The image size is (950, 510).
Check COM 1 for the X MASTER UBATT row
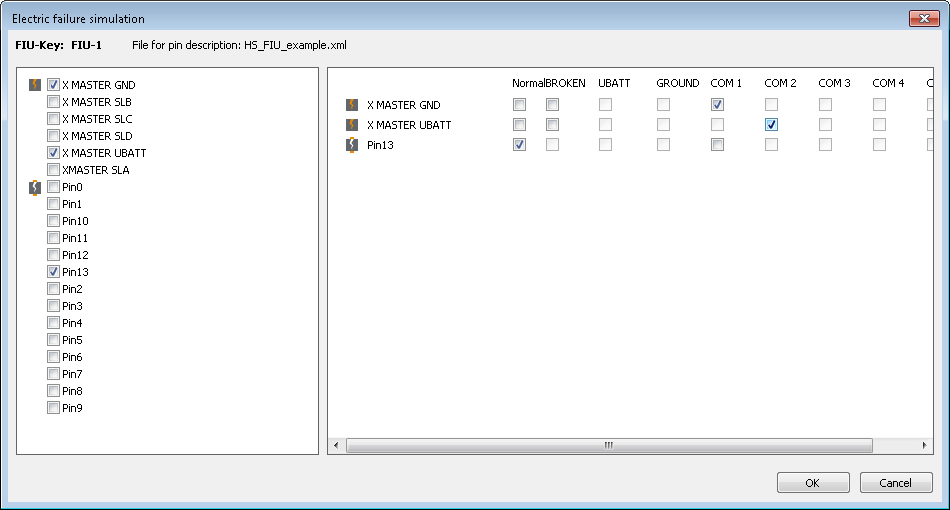pos(717,125)
